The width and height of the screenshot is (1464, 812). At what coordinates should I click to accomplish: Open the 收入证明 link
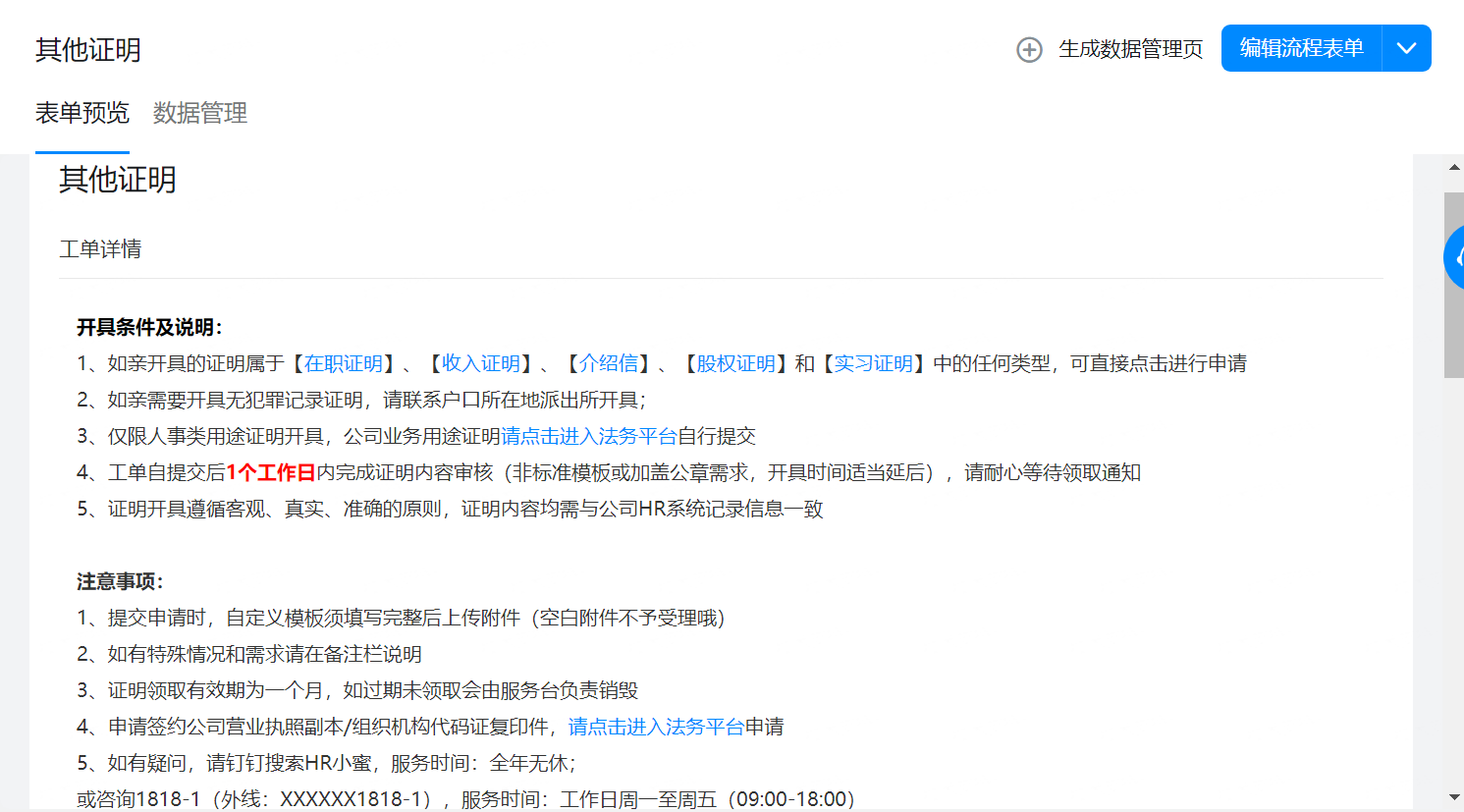click(x=481, y=363)
